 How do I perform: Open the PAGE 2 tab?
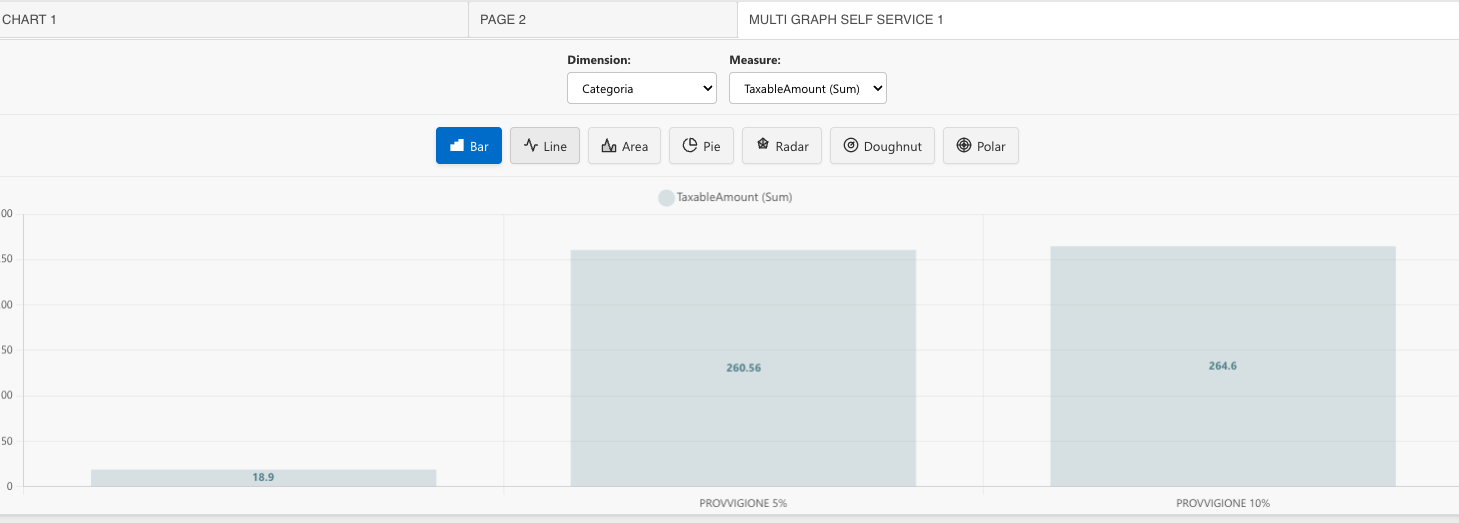pos(603,19)
